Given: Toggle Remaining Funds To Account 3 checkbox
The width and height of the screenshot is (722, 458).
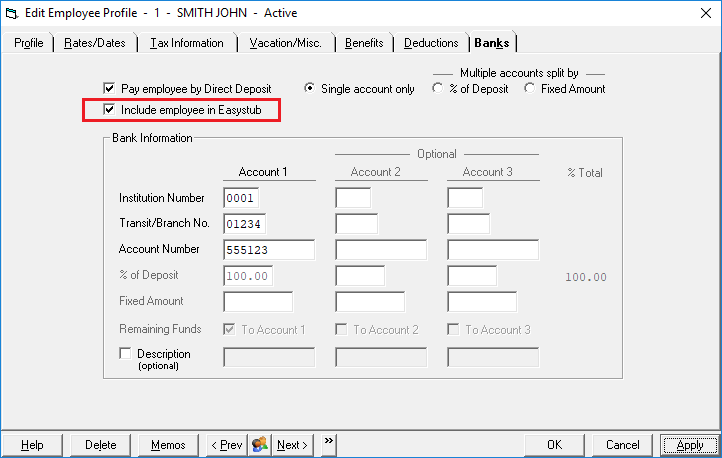Looking at the screenshot, I should point(453,329).
